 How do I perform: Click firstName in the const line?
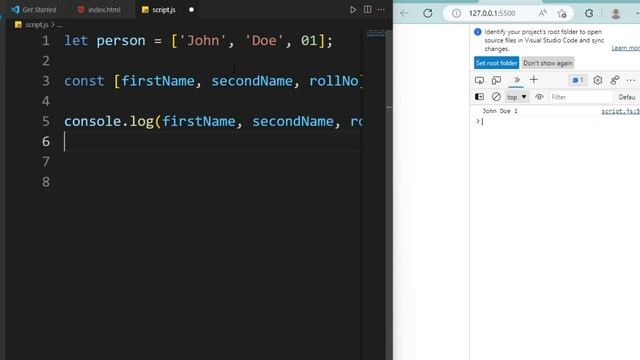[x=158, y=81]
